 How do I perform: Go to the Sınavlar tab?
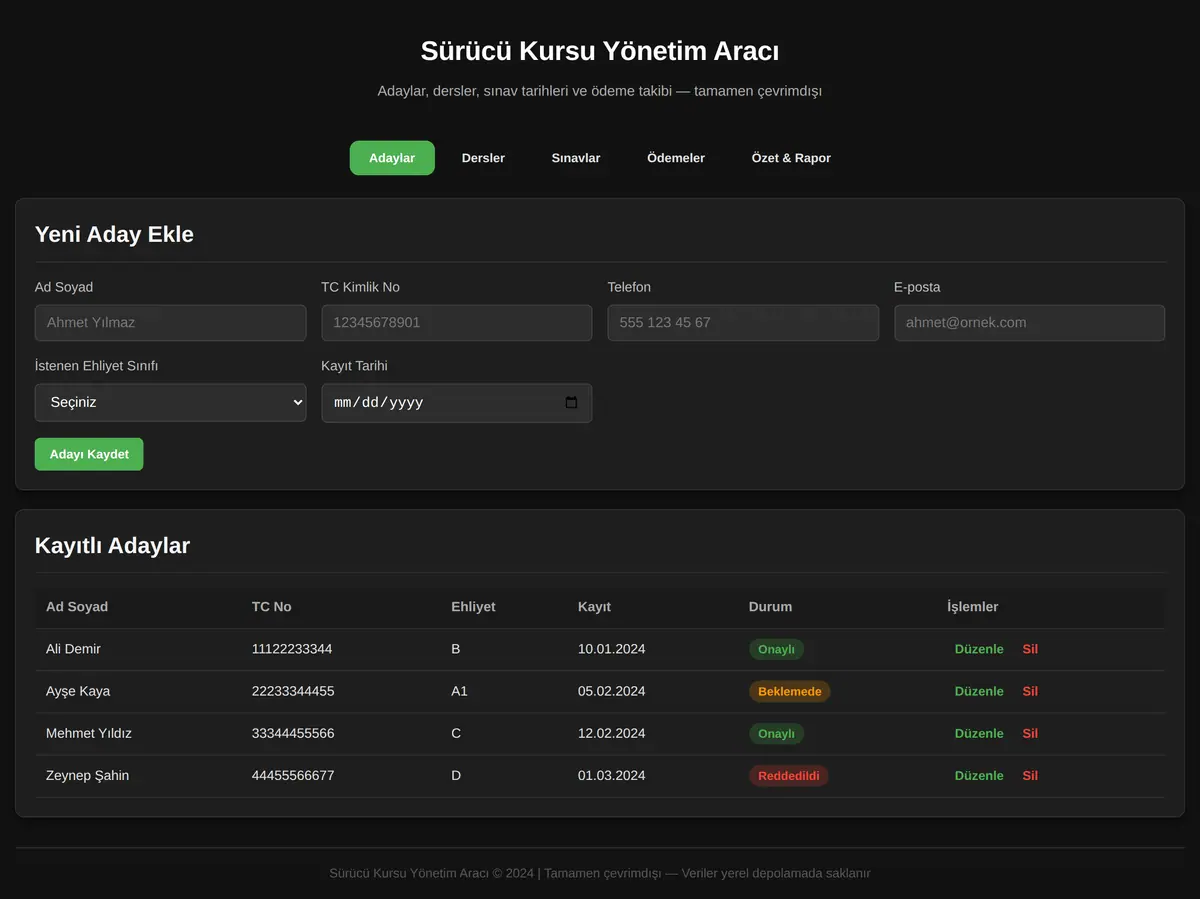(x=576, y=158)
